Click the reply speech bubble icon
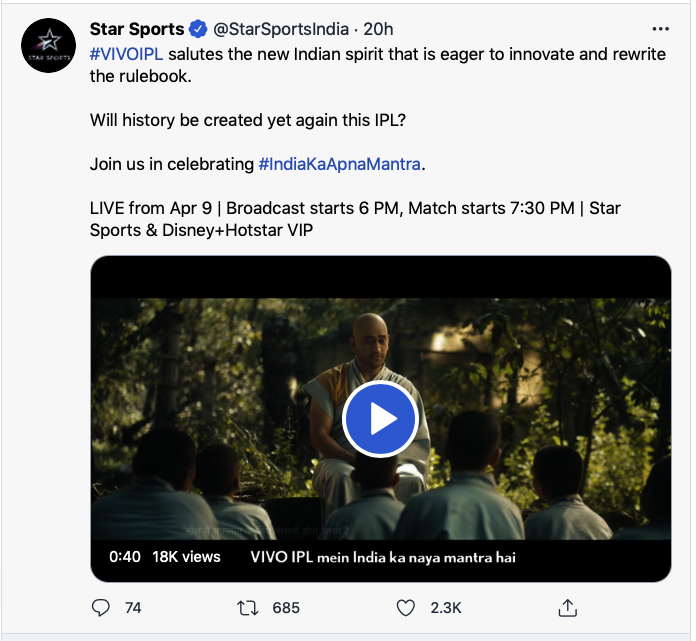Image resolution: width=696 pixels, height=641 pixels. coord(101,607)
